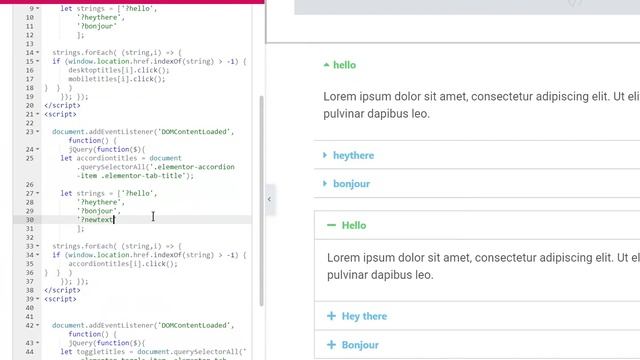640x360 pixels.
Task: Click "mobiletitles[i].click();" on line 17
Action: click(117, 79)
